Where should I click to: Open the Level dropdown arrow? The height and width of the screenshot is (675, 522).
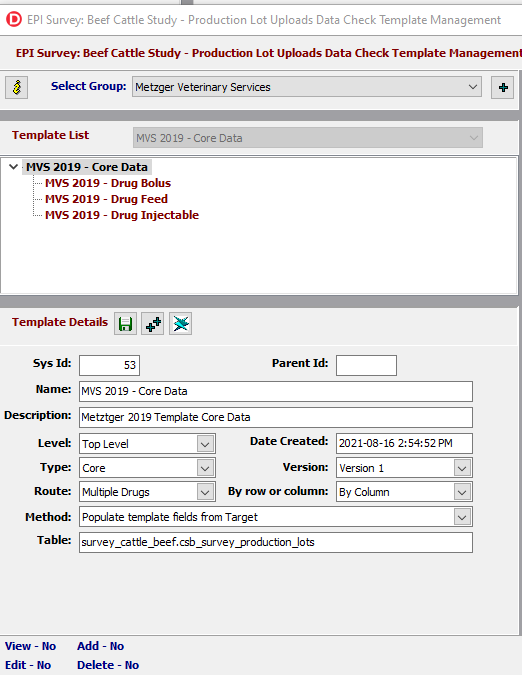(205, 444)
